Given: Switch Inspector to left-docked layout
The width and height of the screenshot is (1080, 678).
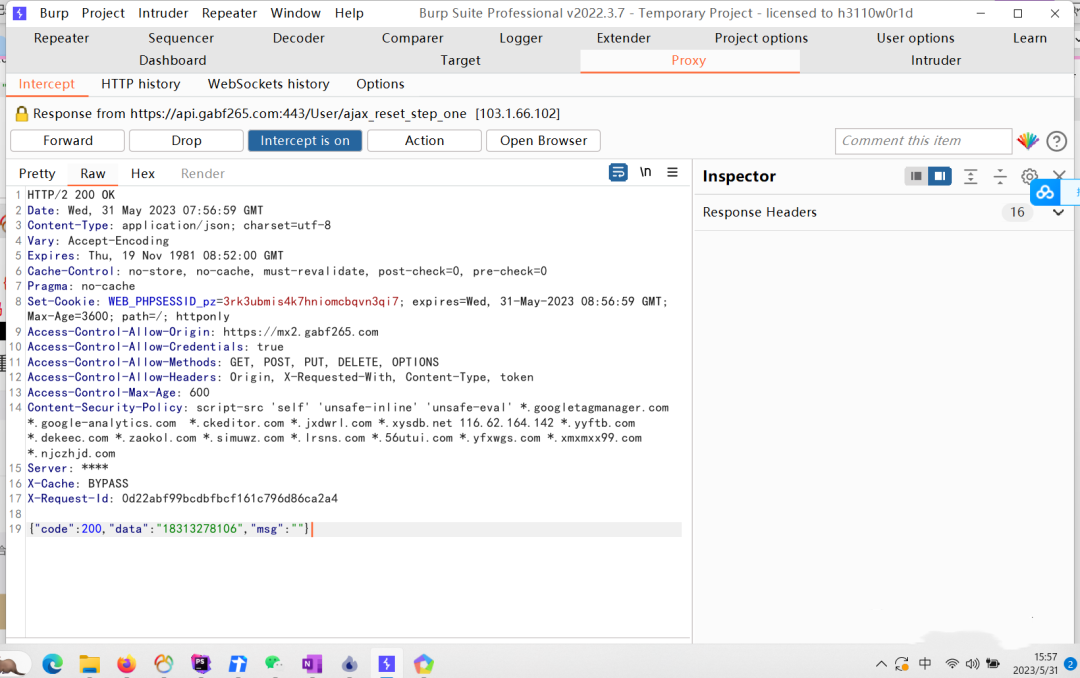Looking at the screenshot, I should [915, 176].
